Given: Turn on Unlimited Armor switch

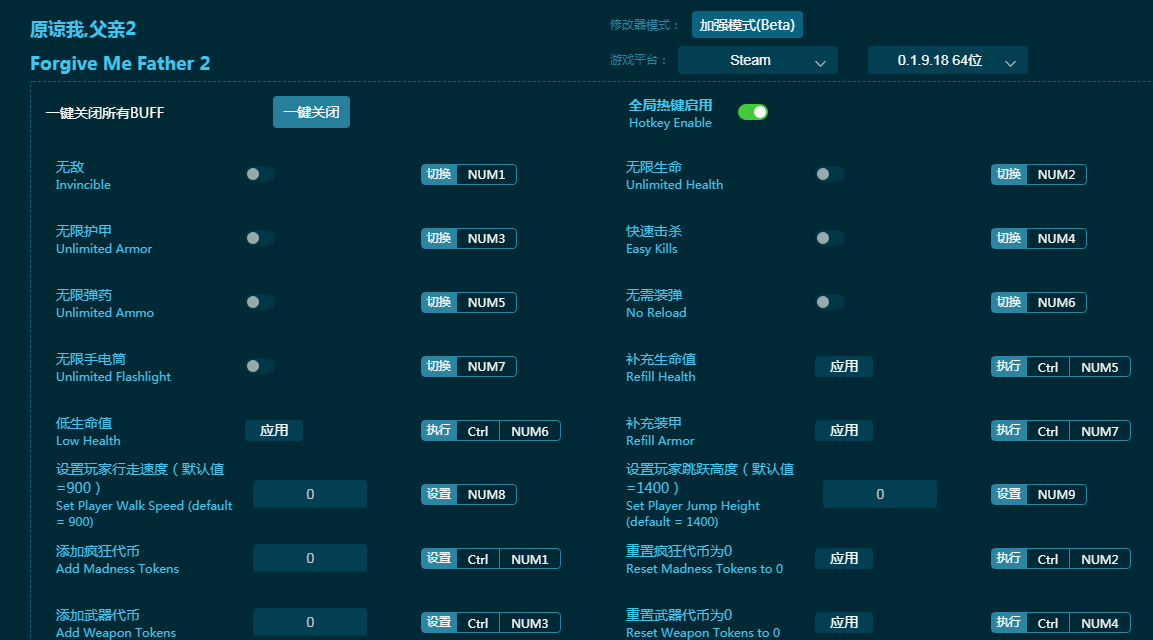Looking at the screenshot, I should tap(260, 238).
